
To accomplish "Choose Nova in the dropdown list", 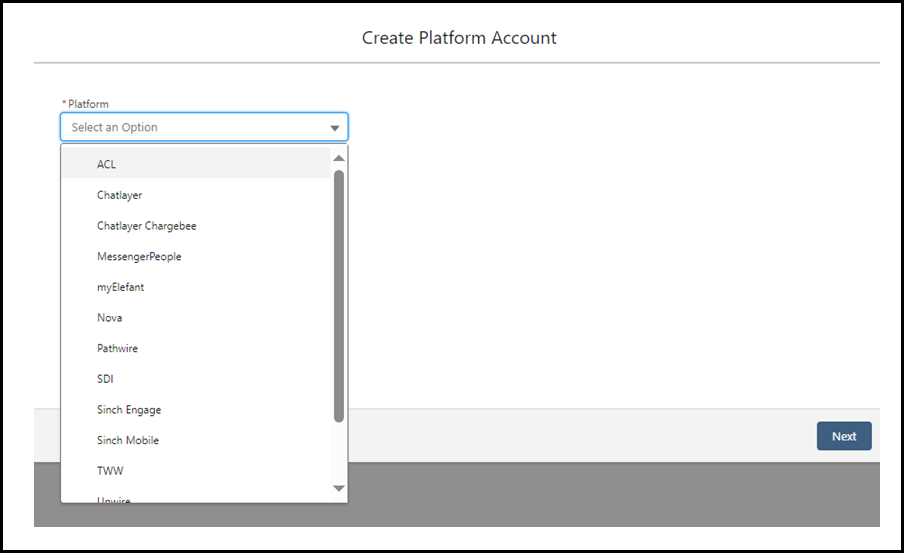I will [x=197, y=317].
